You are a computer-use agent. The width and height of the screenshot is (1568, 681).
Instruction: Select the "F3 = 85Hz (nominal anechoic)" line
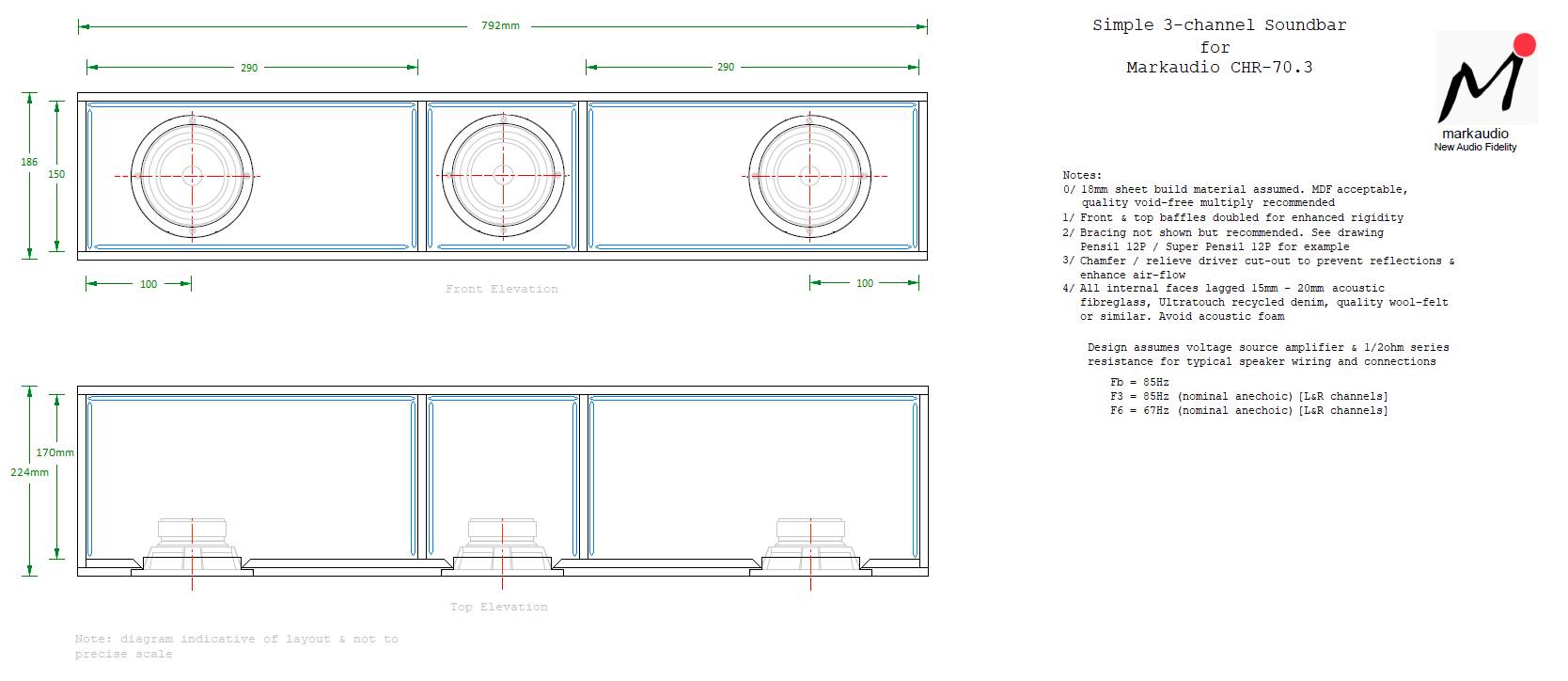tap(1248, 396)
